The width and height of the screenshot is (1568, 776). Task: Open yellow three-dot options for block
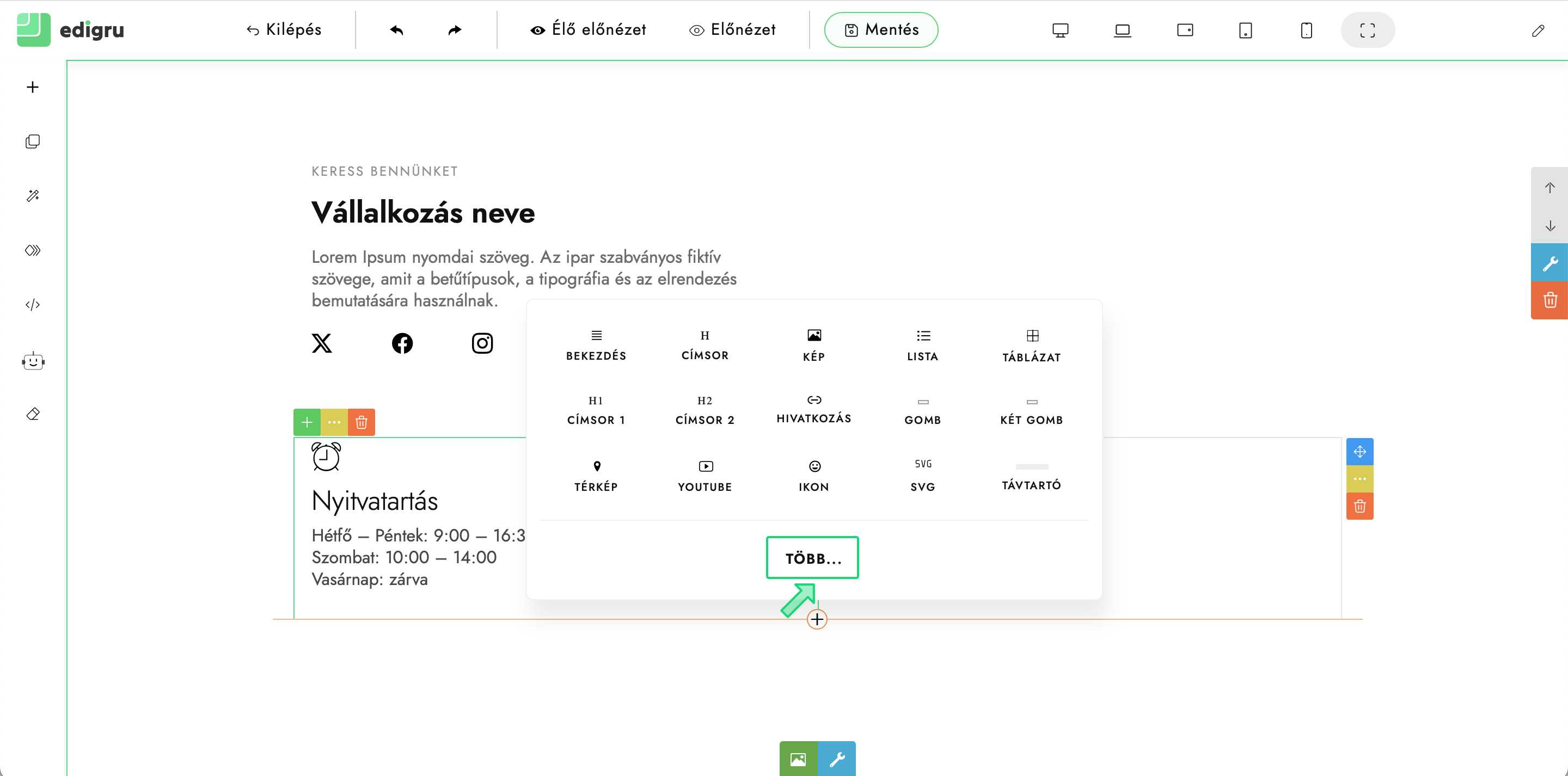click(x=334, y=422)
